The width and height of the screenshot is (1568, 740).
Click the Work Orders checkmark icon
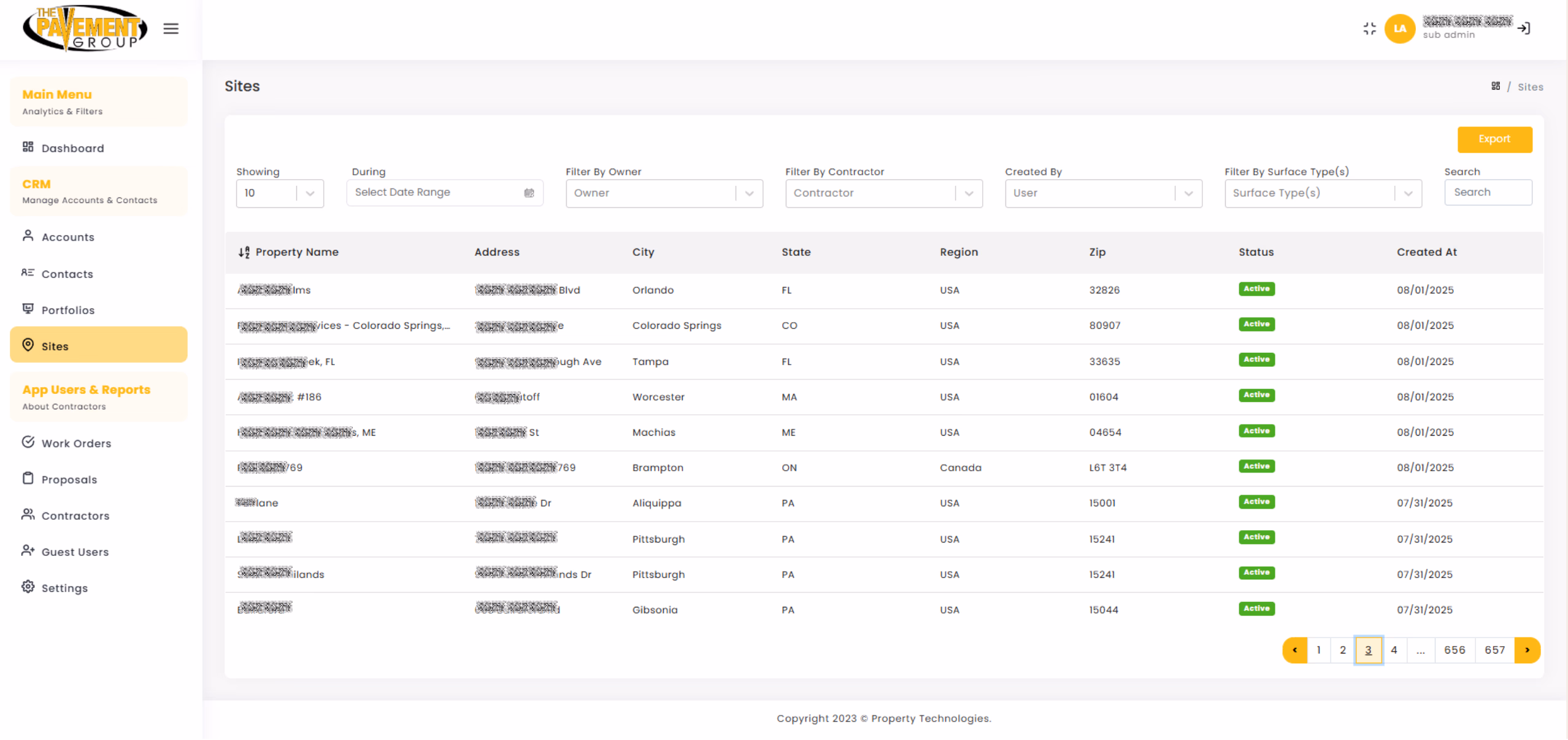pyautogui.click(x=28, y=442)
